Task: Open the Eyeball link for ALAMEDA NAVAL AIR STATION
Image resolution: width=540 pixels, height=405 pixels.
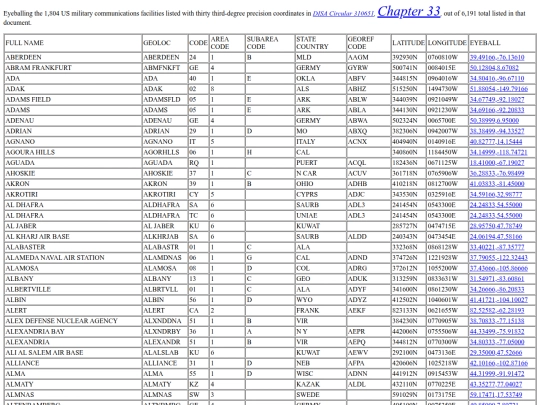Action: pyautogui.click(x=499, y=258)
